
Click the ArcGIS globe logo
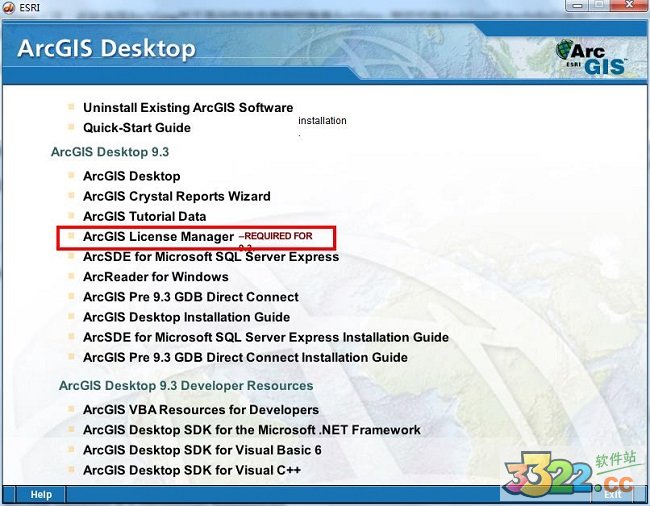[591, 57]
